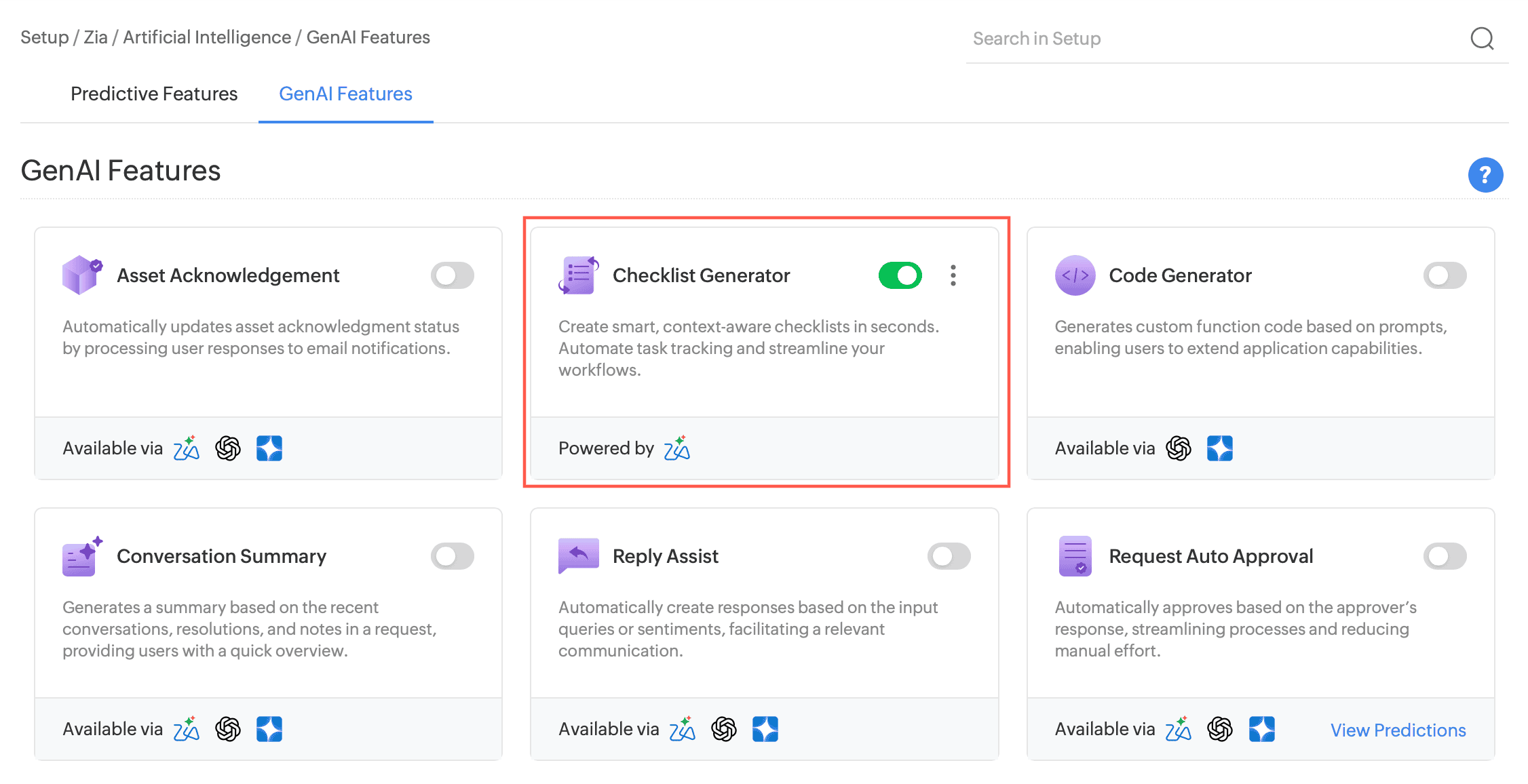This screenshot has width=1528, height=784.
Task: Enable the Asset Acknowledgement toggle
Action: click(452, 275)
